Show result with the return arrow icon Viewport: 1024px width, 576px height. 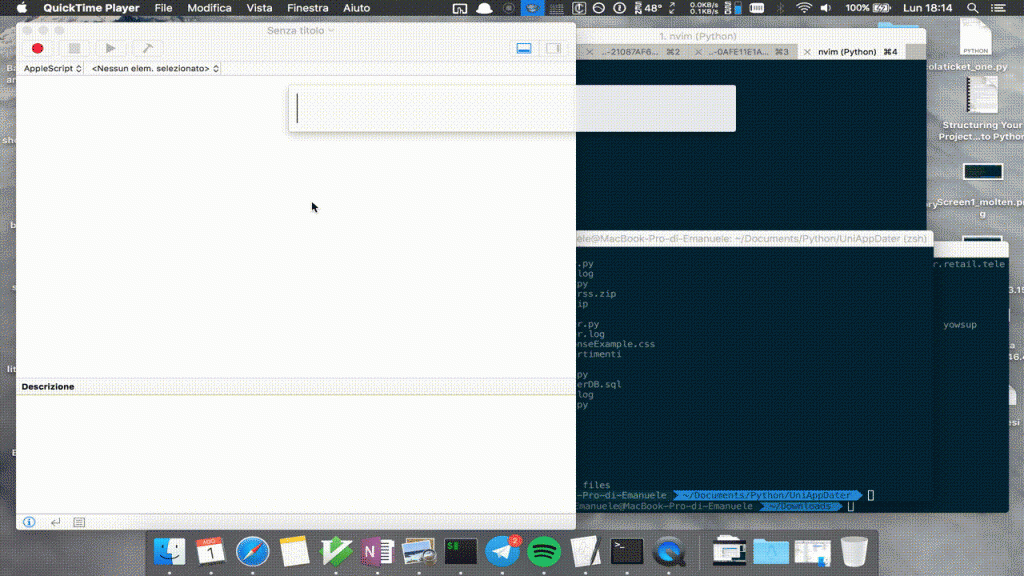coord(55,522)
